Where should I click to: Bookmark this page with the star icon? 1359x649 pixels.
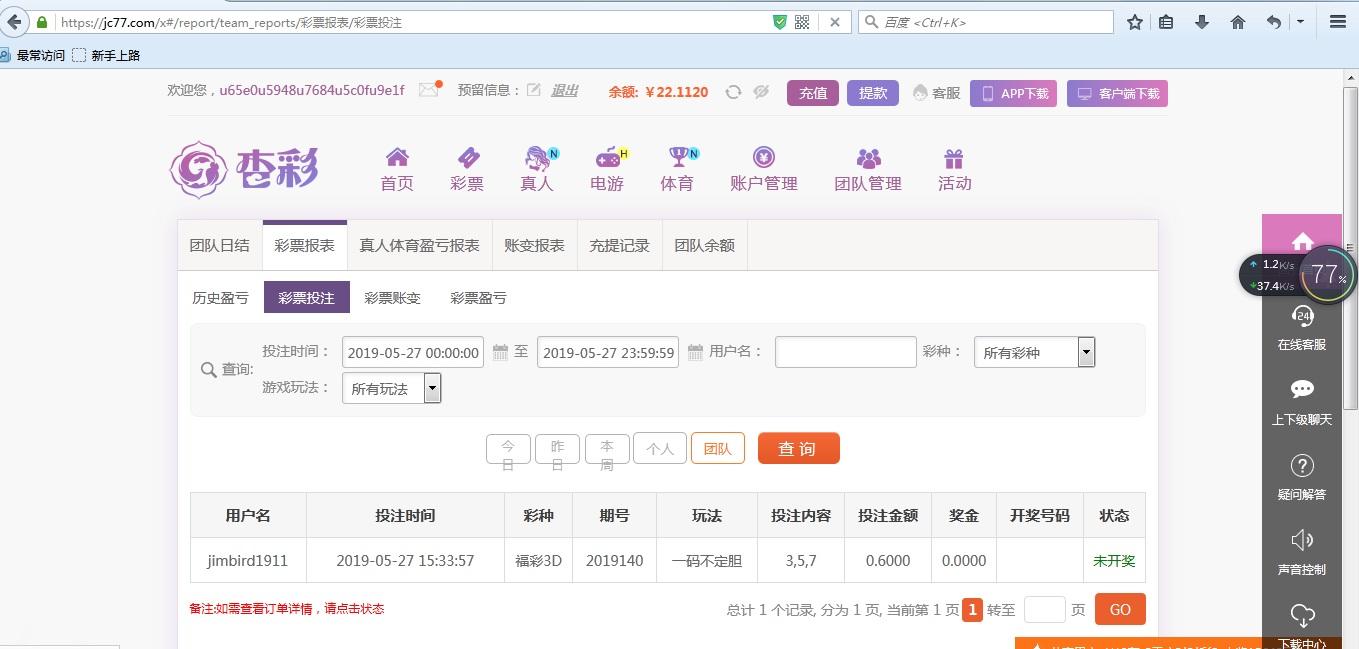1135,22
